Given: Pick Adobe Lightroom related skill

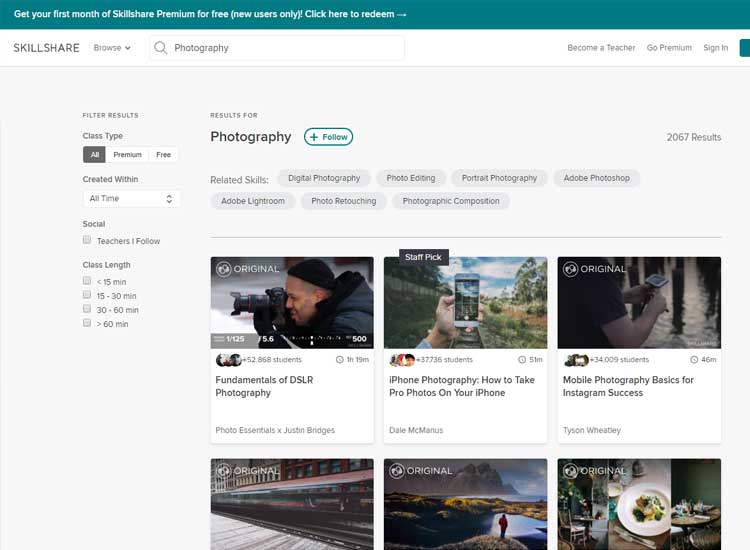Looking at the screenshot, I should pos(253,201).
